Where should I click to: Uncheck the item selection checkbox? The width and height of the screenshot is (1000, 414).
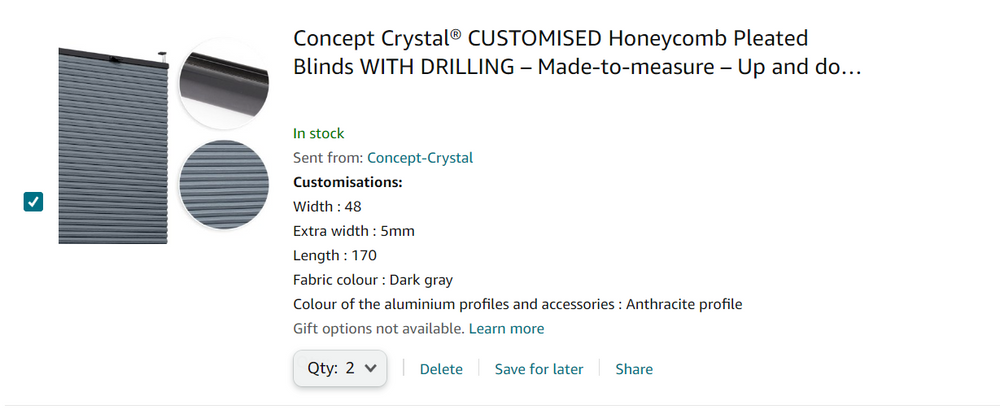coord(34,202)
